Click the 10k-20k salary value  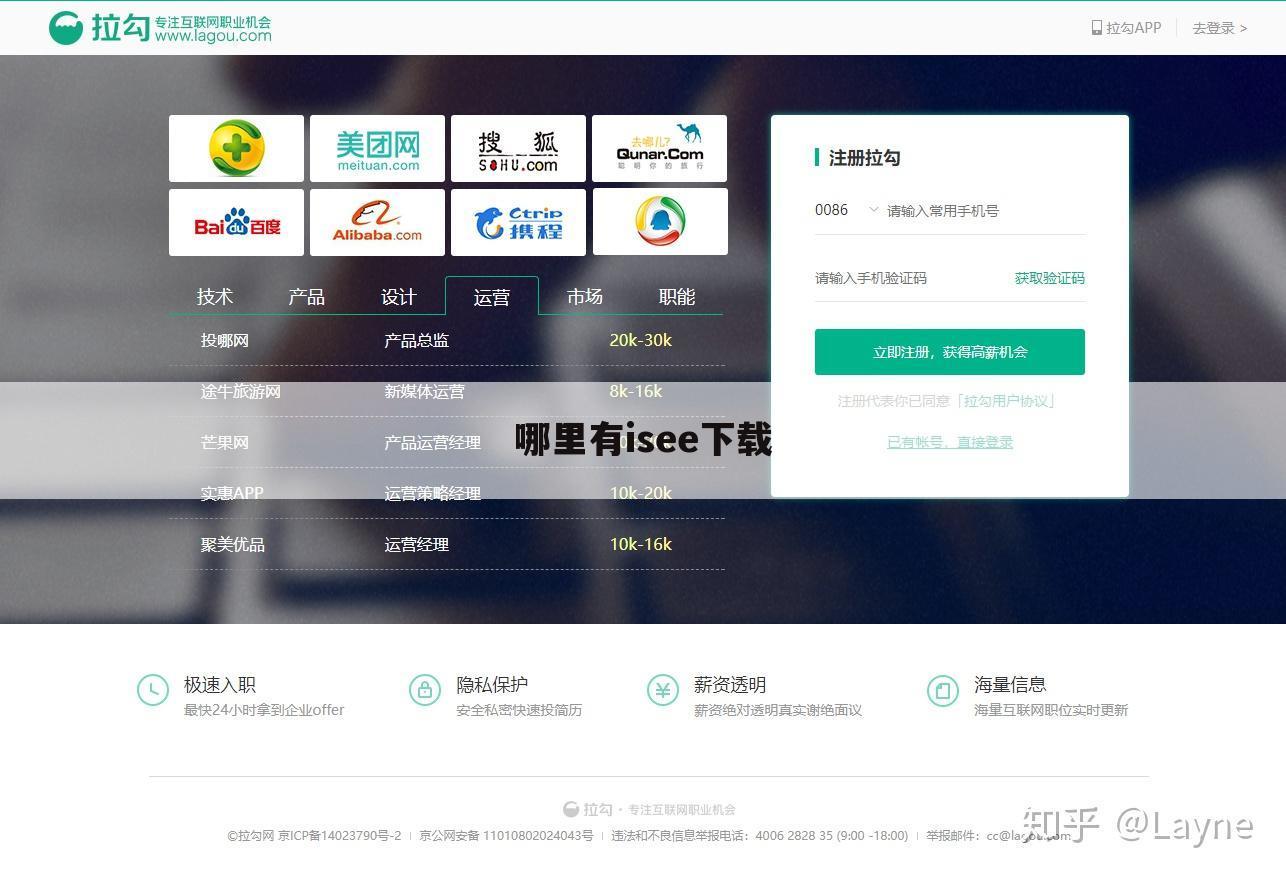click(x=641, y=493)
